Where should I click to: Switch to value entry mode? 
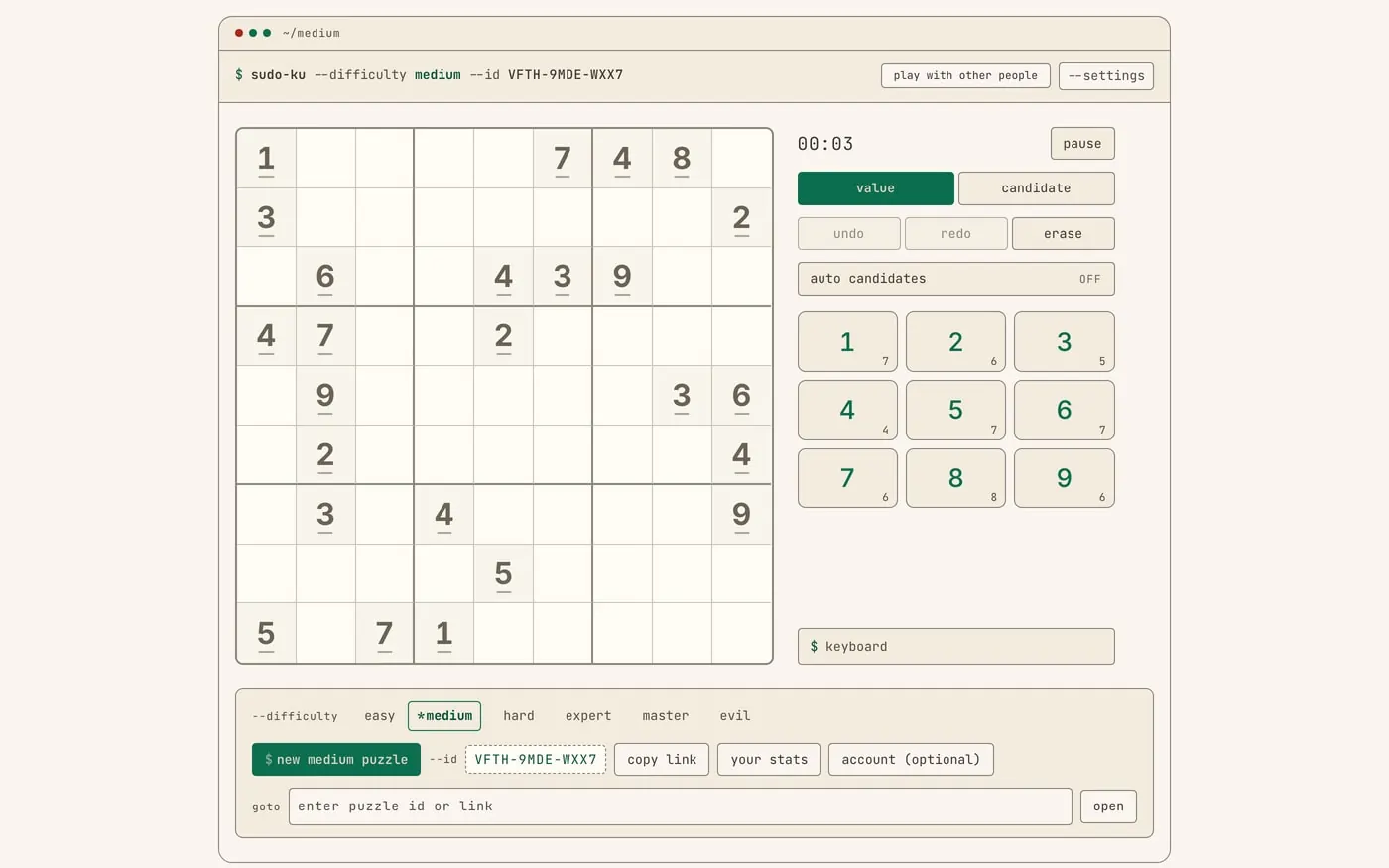click(875, 188)
